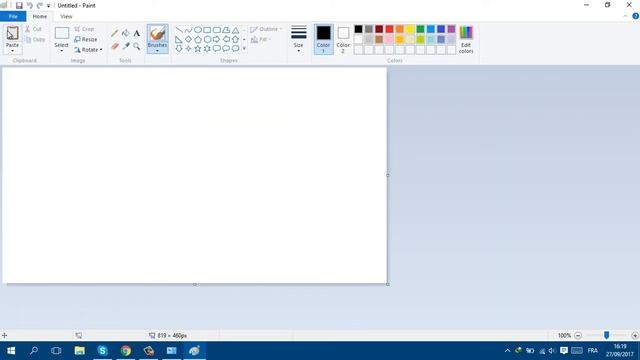The height and width of the screenshot is (360, 640).
Task: Choose the Four-point star shape
Action: 188,49
